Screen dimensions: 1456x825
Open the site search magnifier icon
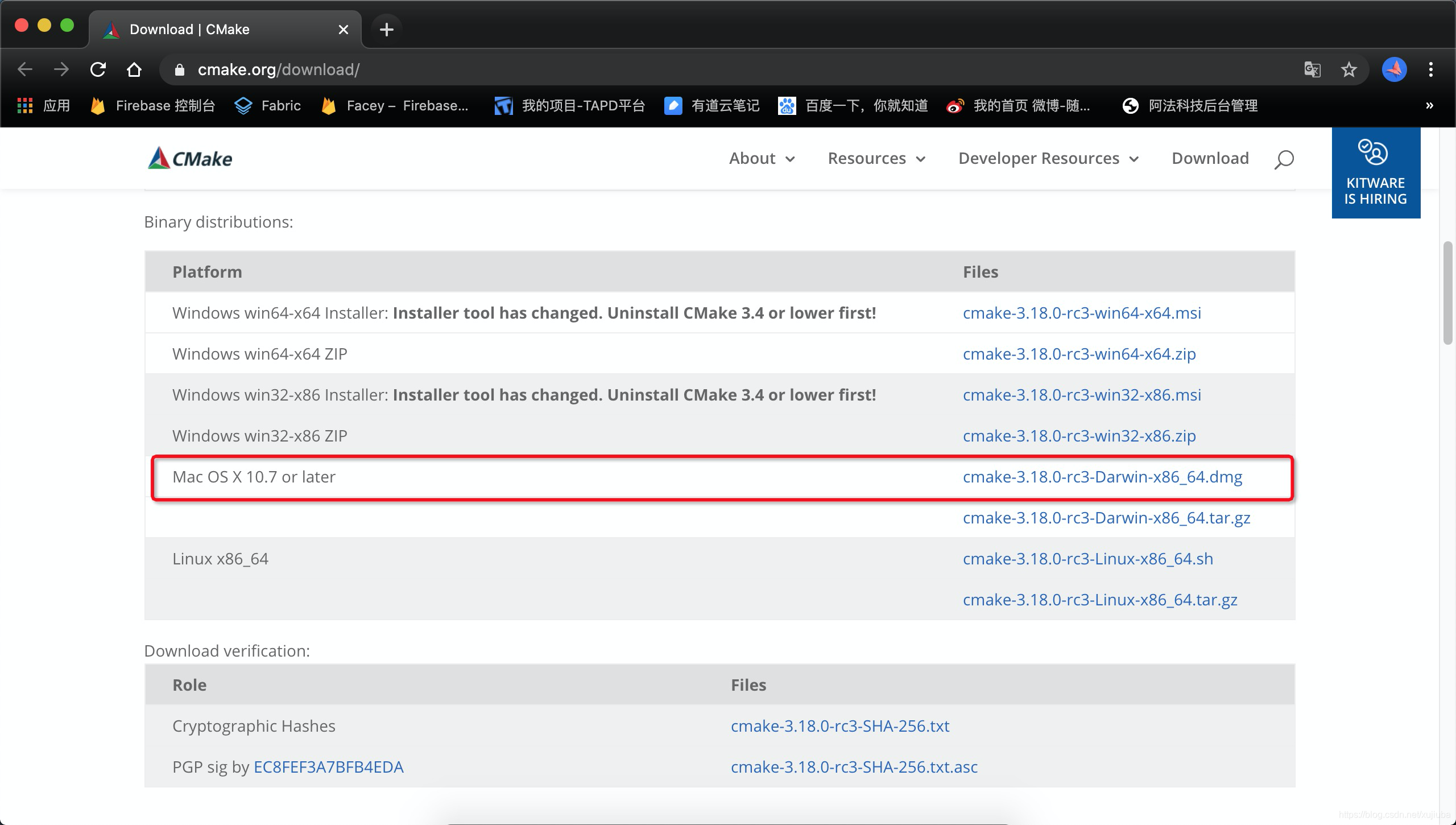1284,159
